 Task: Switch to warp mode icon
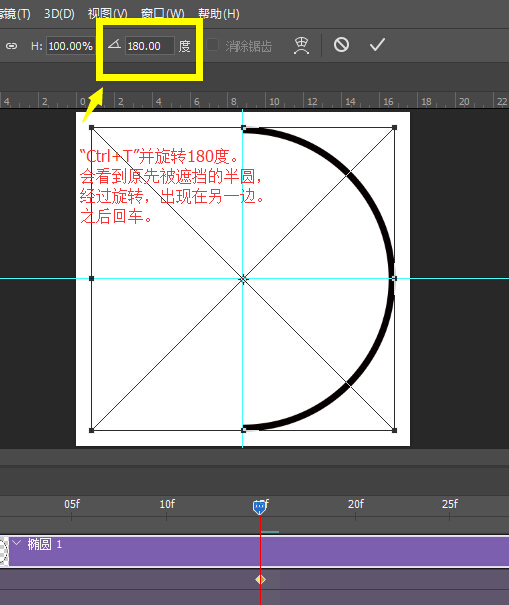(301, 46)
